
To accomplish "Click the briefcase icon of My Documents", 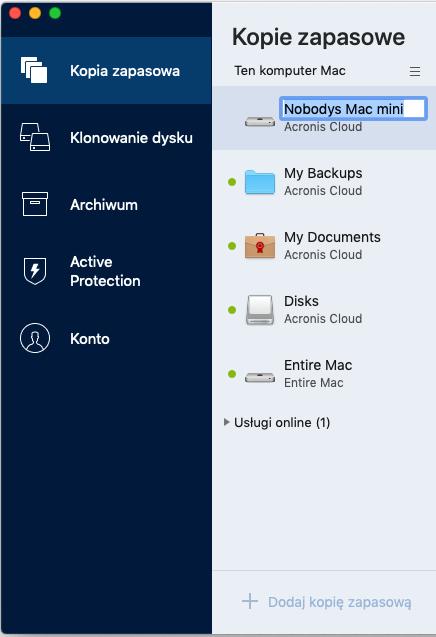I will (260, 246).
